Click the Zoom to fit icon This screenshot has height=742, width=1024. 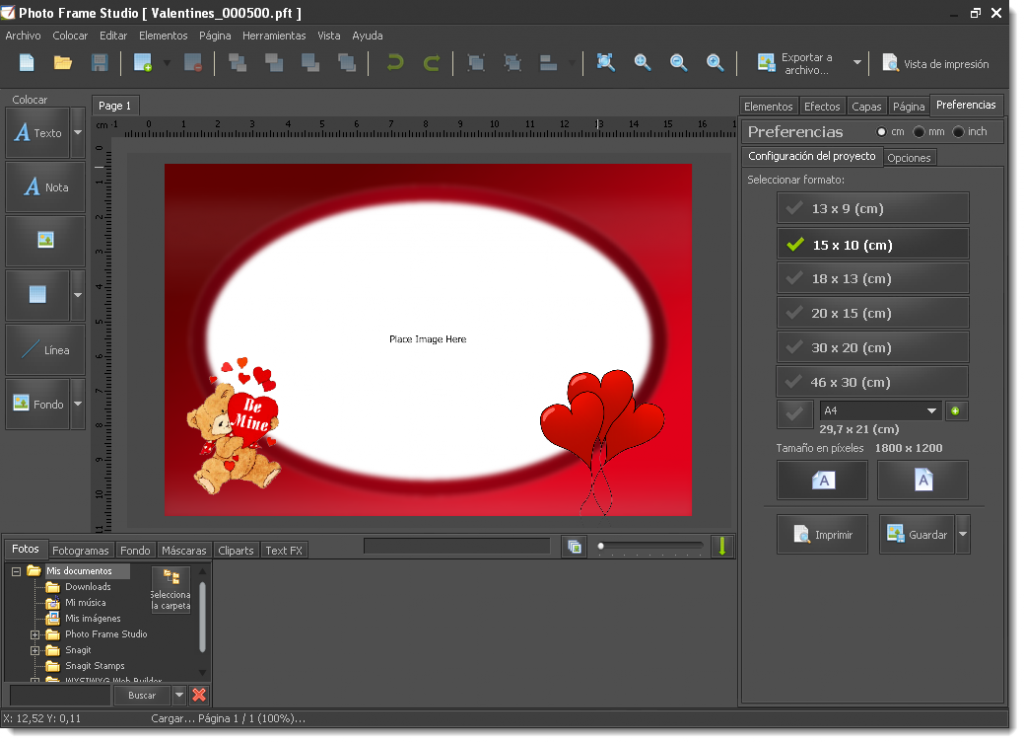tap(606, 62)
